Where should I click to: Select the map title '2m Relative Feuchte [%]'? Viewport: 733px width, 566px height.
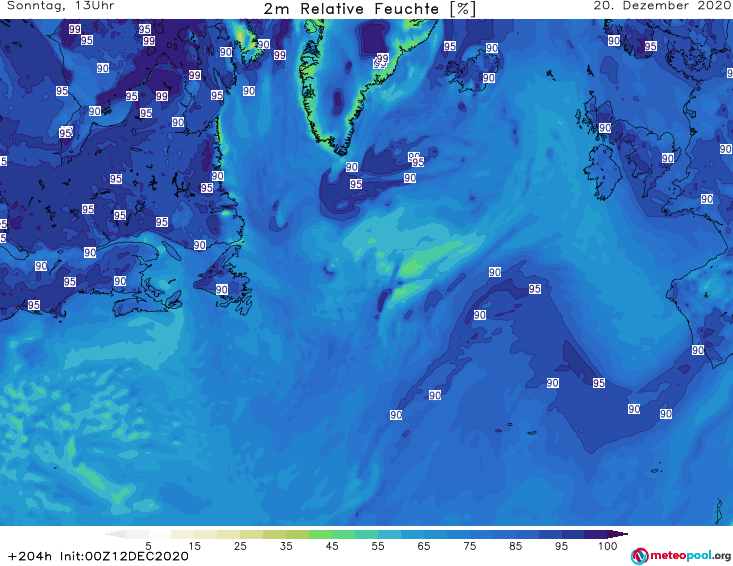click(x=369, y=9)
